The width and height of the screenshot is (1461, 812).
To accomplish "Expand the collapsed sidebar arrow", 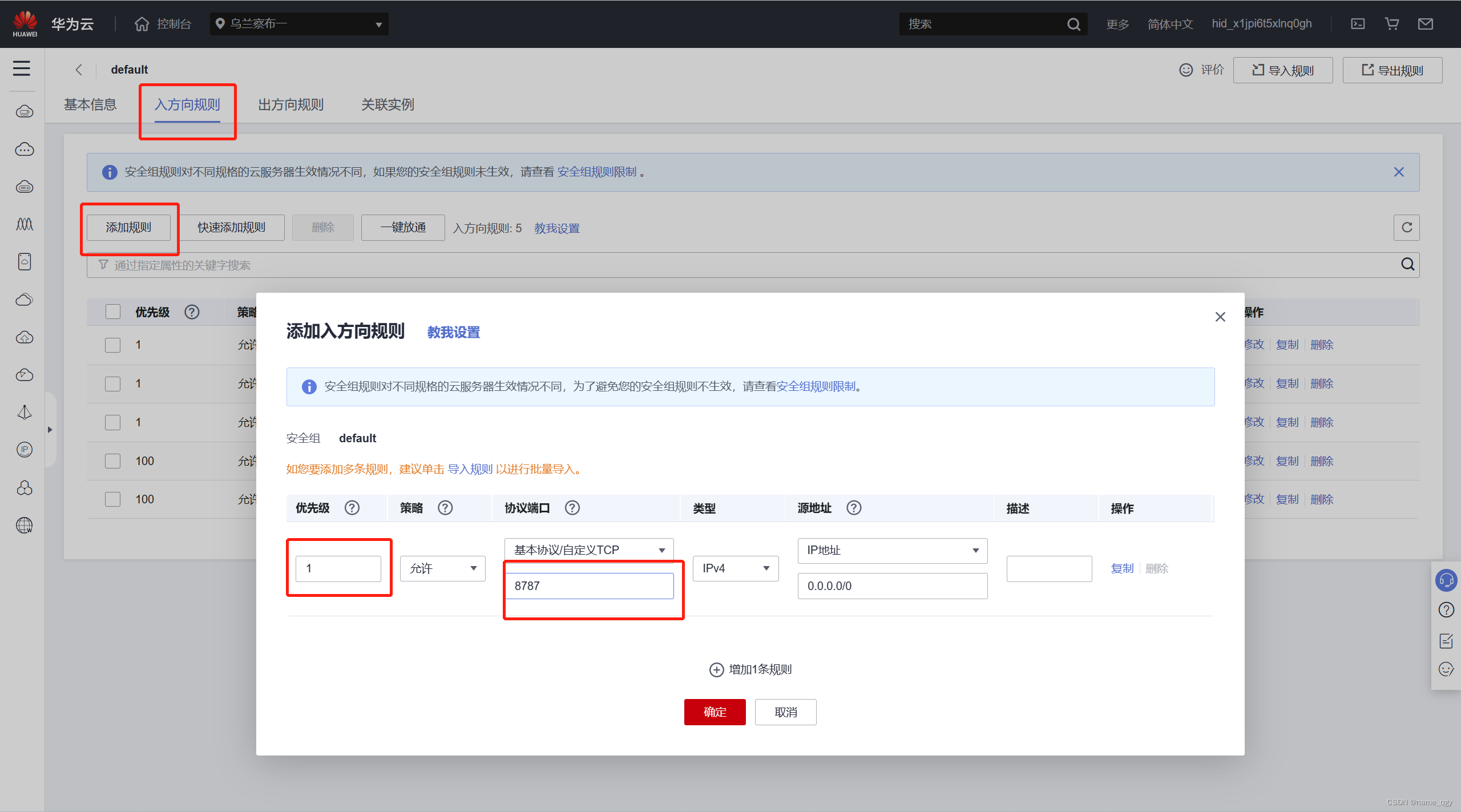I will coord(50,430).
